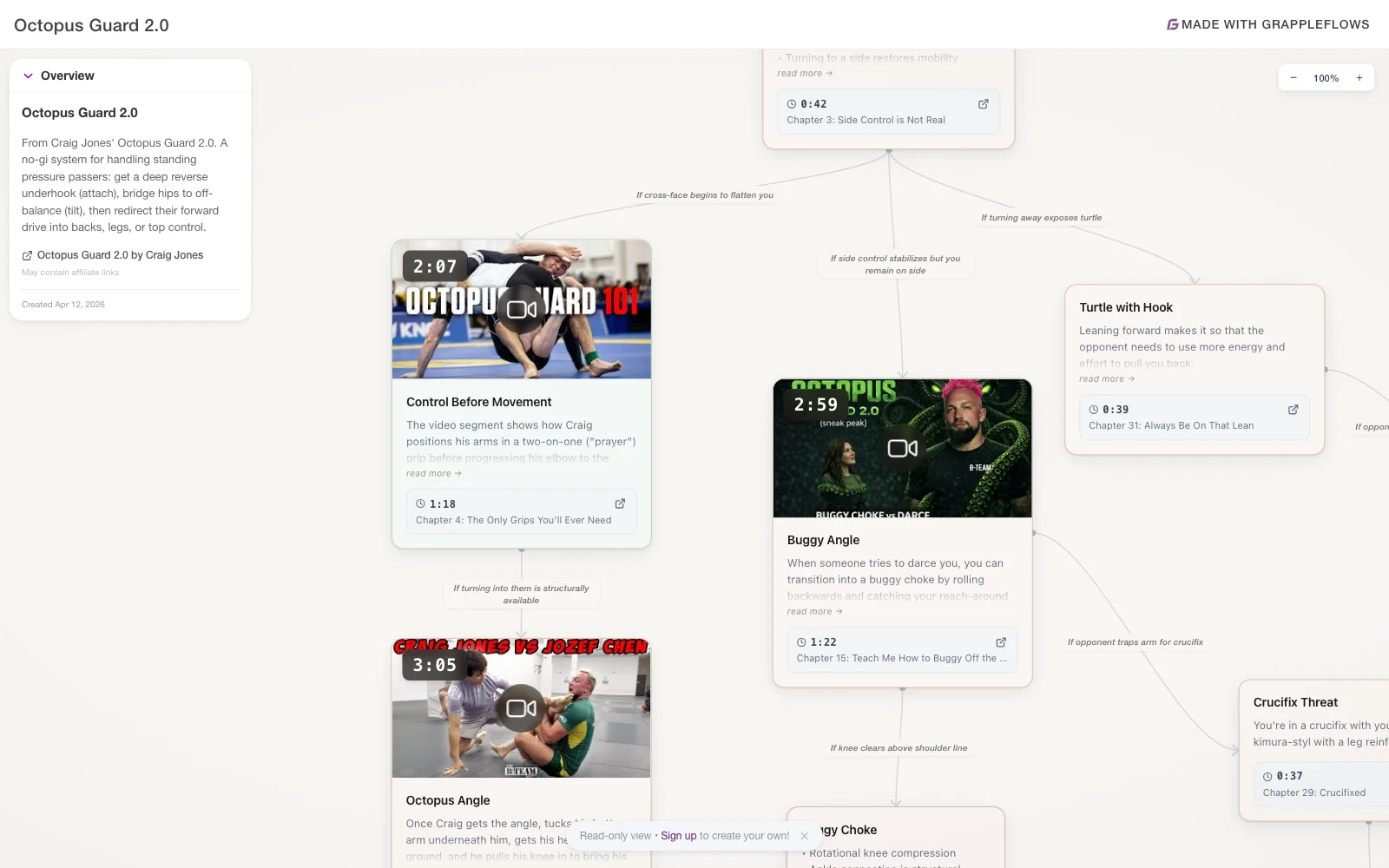Click clock icon on Chapter 3 timestamp
Image resolution: width=1389 pixels, height=868 pixels.
pos(791,104)
